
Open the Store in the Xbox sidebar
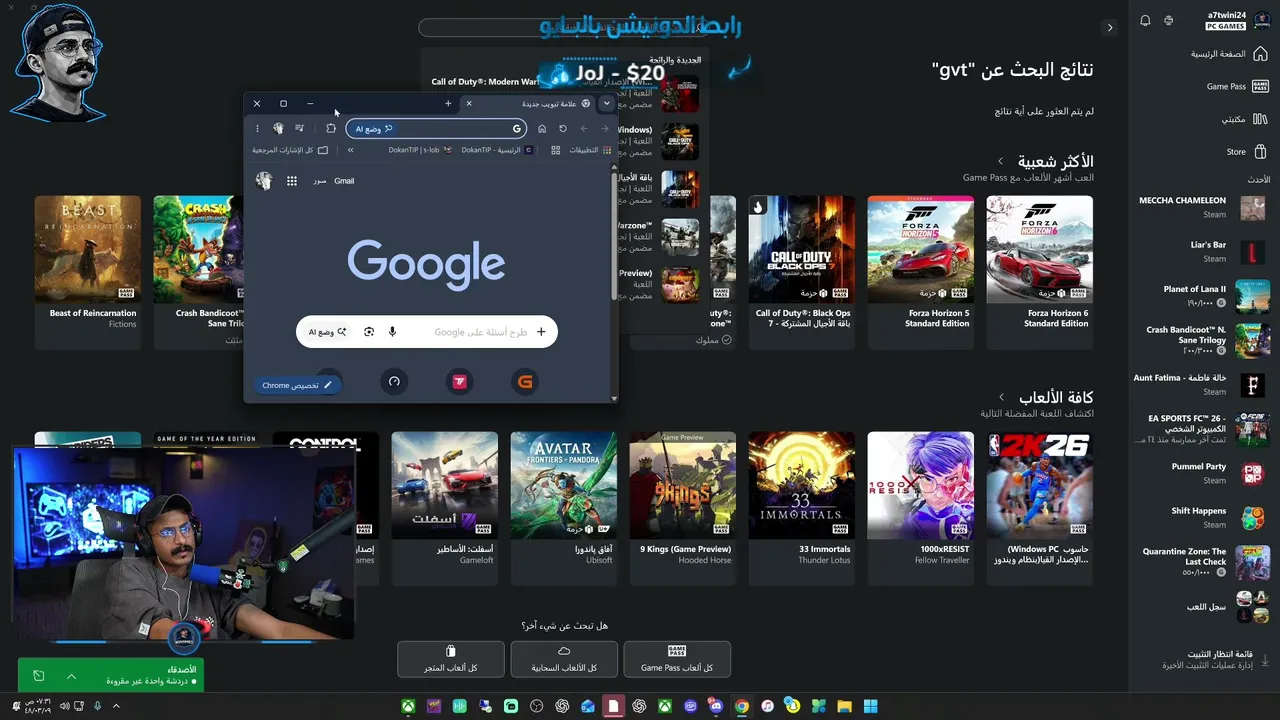pyautogui.click(x=1247, y=152)
